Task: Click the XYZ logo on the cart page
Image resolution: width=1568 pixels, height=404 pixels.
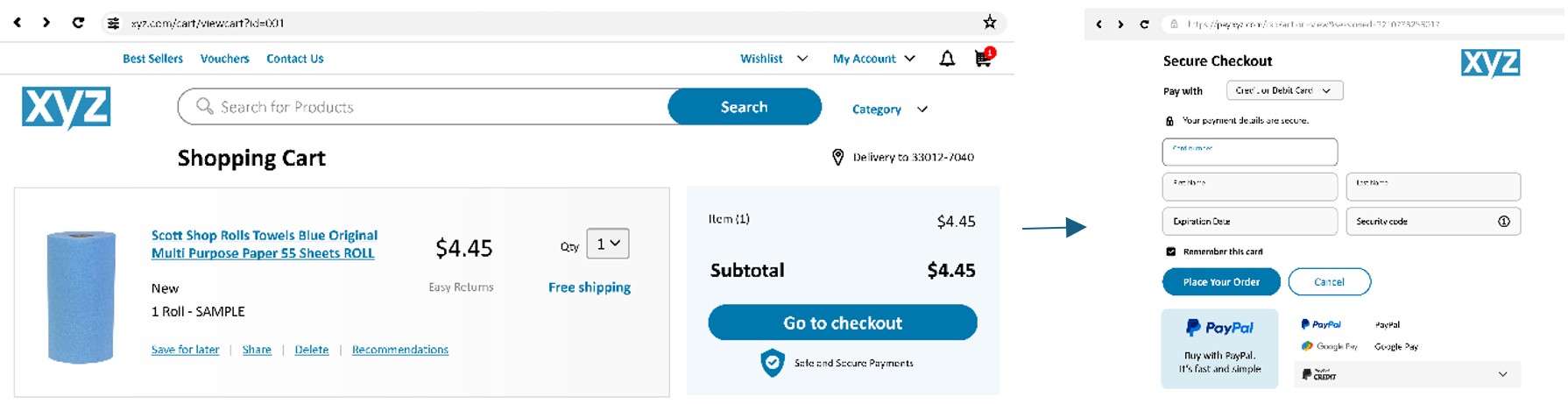Action: 67,108
